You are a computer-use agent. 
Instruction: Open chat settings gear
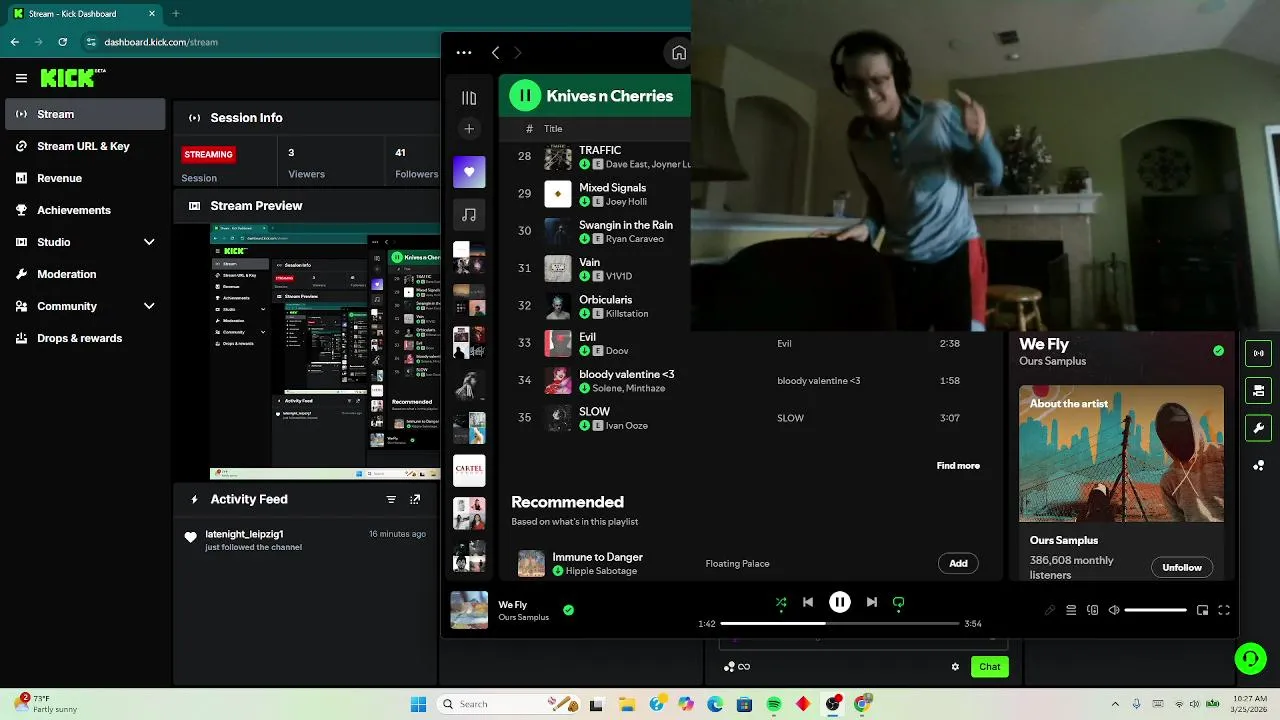(x=955, y=667)
